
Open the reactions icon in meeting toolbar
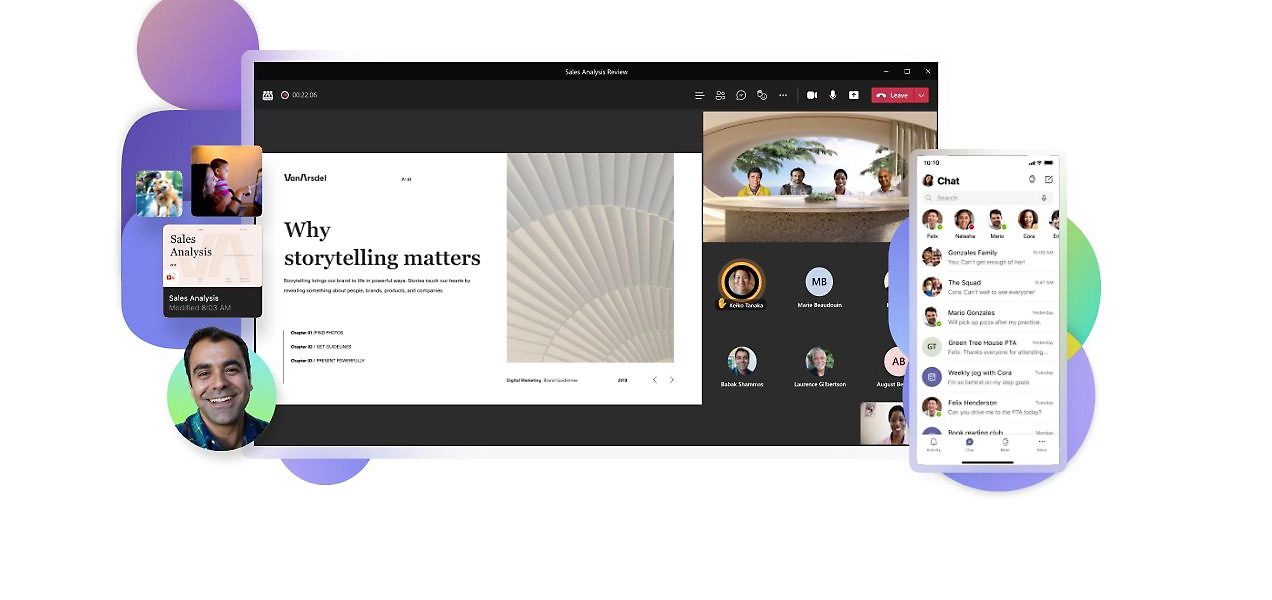point(762,95)
